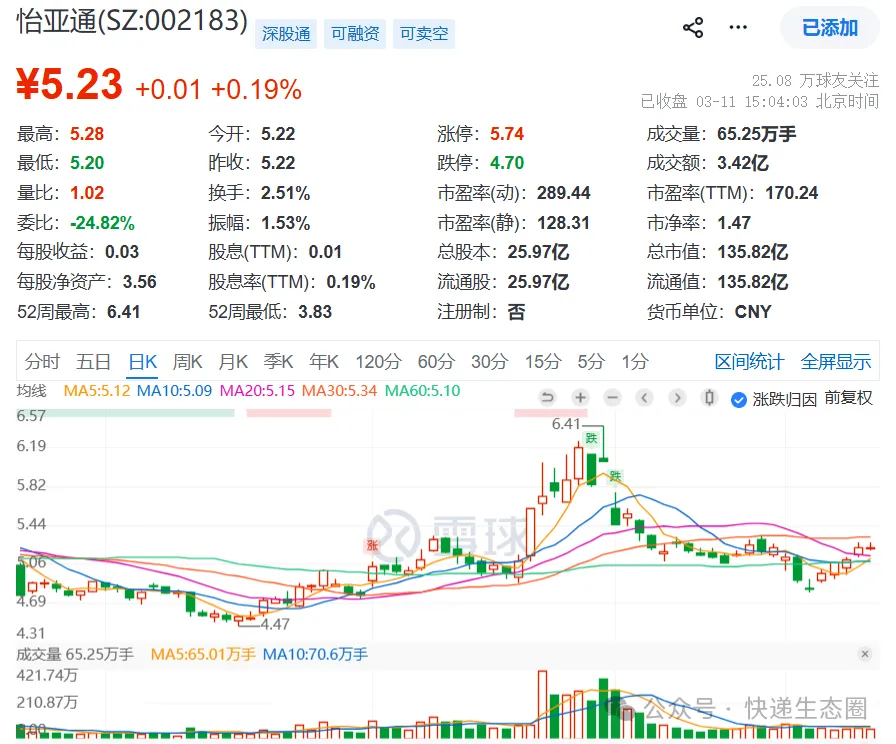Switch to the 30分 chart tab
This screenshot has width=896, height=744.
490,362
